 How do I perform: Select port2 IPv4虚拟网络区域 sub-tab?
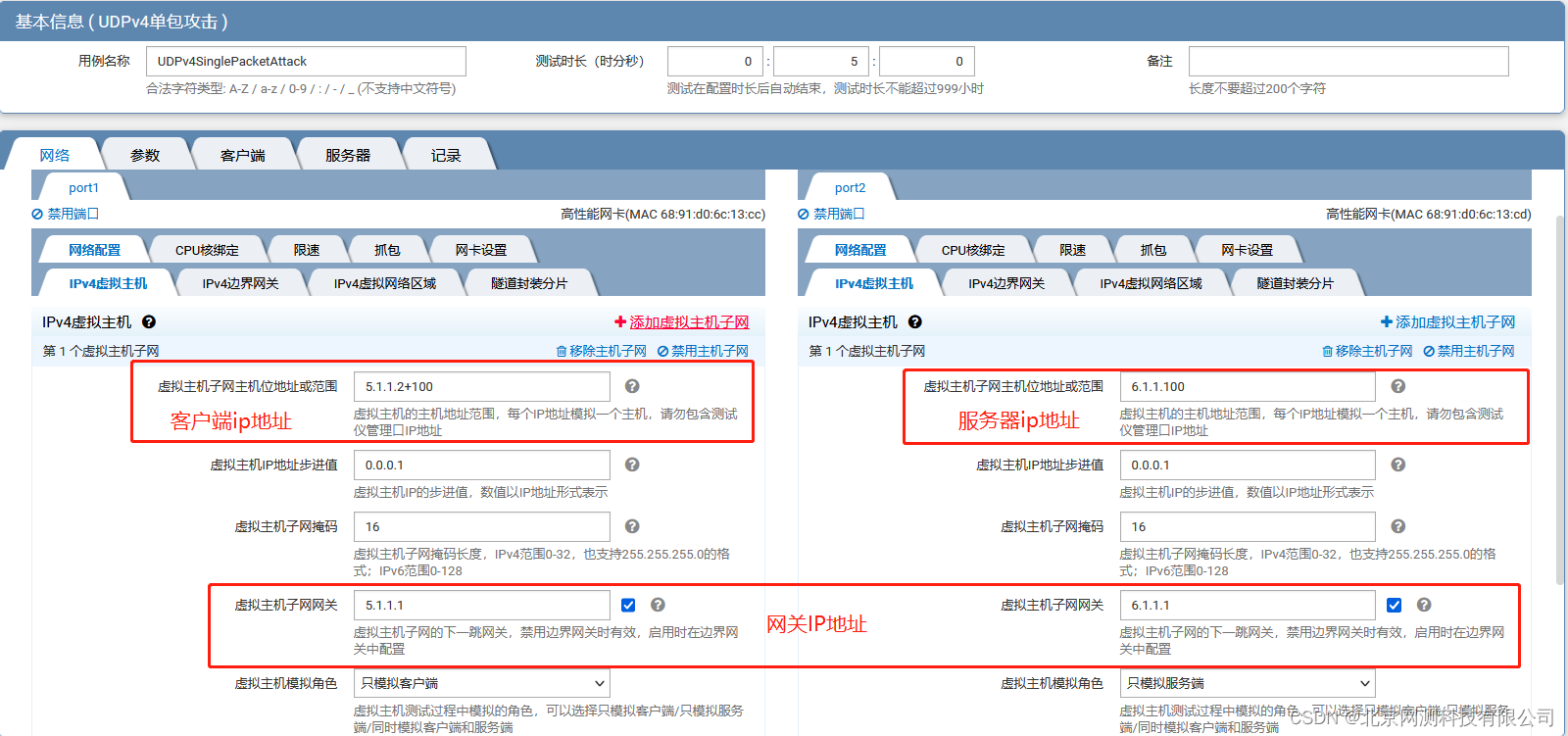[1151, 283]
